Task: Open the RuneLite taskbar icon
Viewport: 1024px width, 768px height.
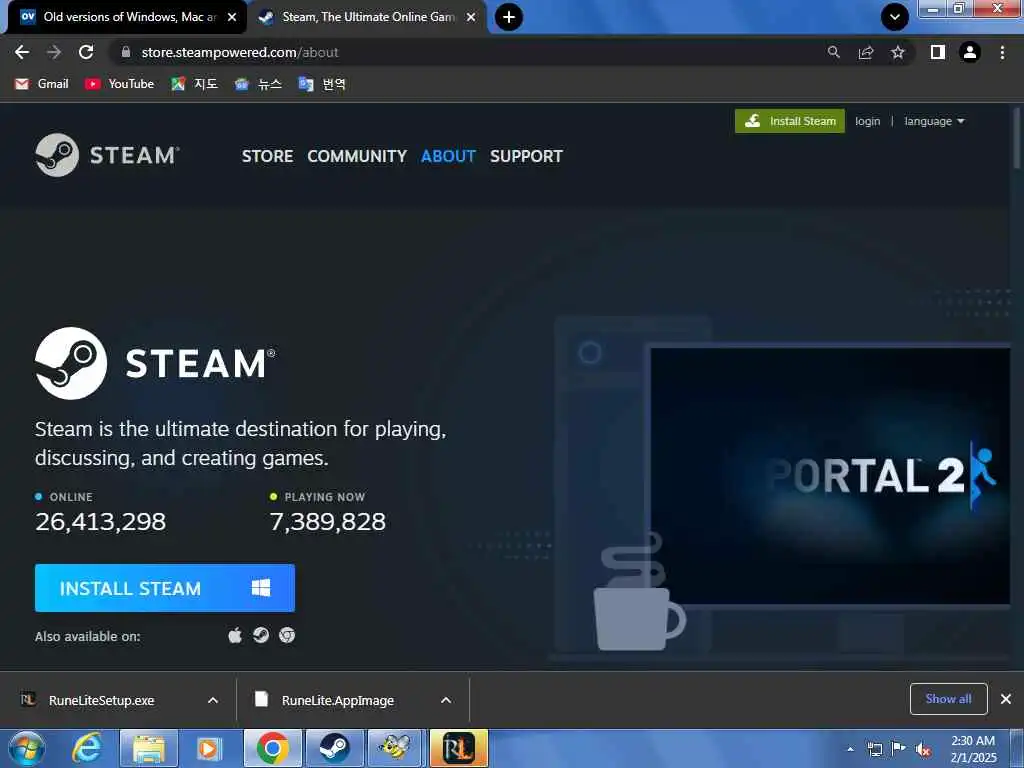Action: [x=458, y=748]
